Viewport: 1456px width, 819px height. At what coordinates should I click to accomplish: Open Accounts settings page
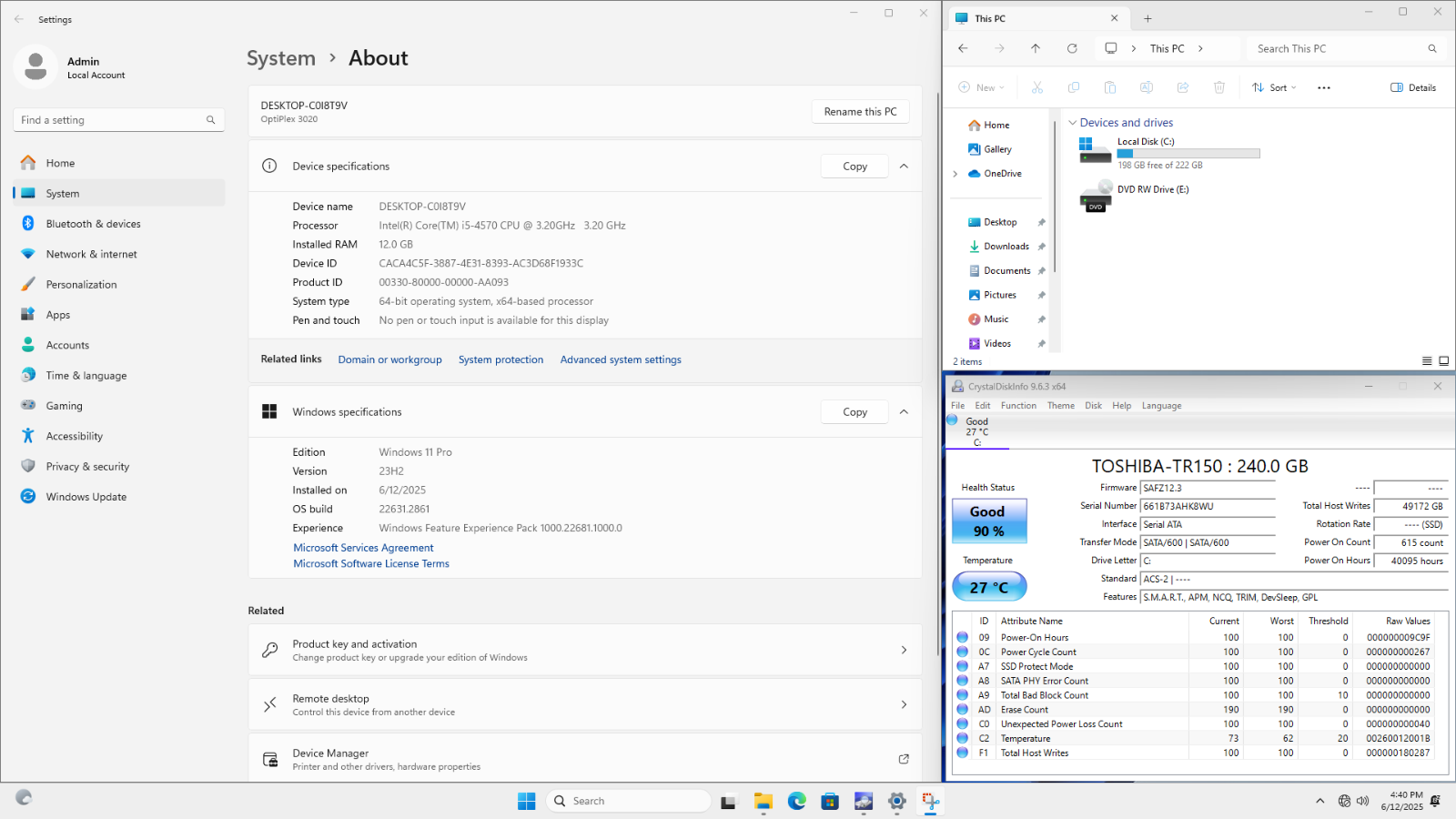click(119, 345)
